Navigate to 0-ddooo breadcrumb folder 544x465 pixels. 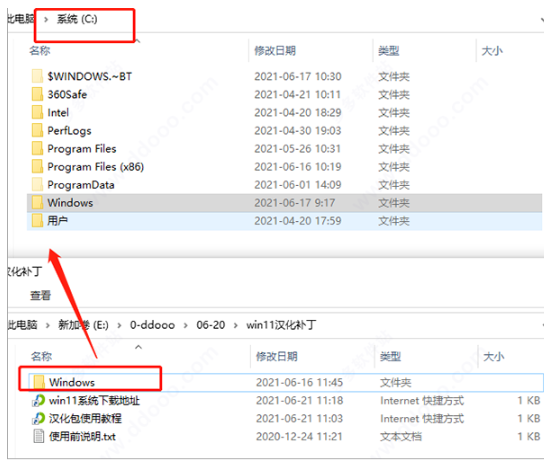152,325
